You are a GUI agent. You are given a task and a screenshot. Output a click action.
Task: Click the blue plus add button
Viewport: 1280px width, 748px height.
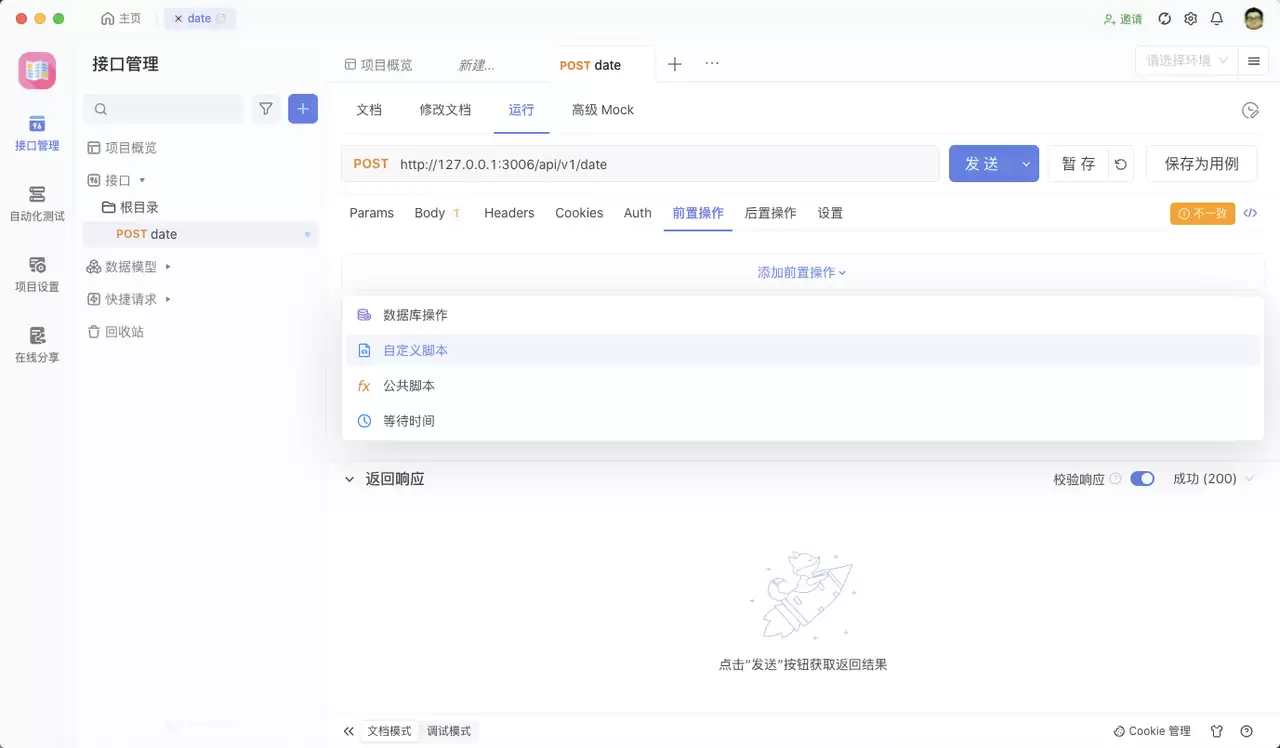[303, 109]
